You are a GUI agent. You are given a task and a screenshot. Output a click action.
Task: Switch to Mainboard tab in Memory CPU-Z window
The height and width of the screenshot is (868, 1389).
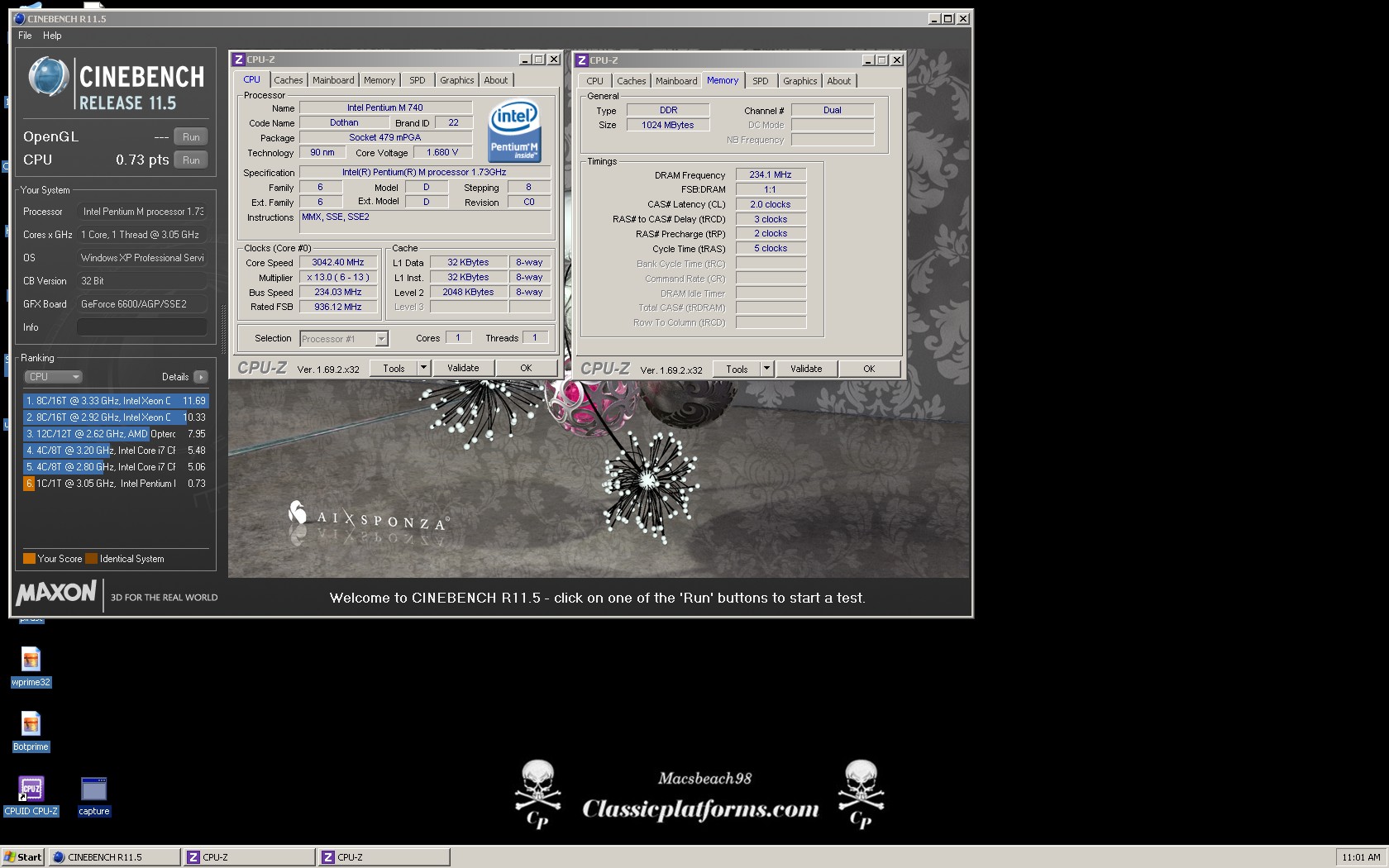point(676,81)
